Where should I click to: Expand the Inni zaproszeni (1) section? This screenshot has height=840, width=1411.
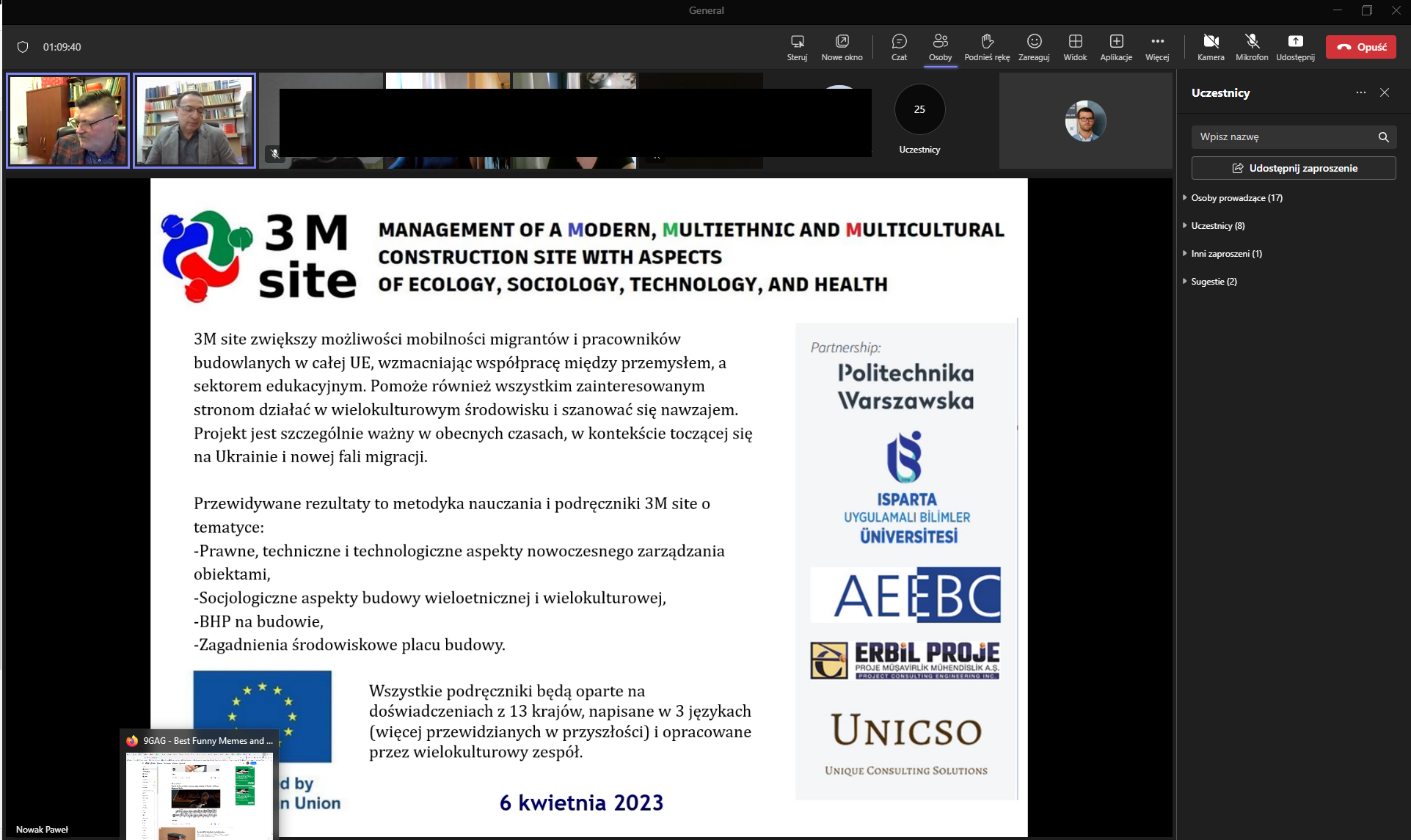tap(1226, 254)
